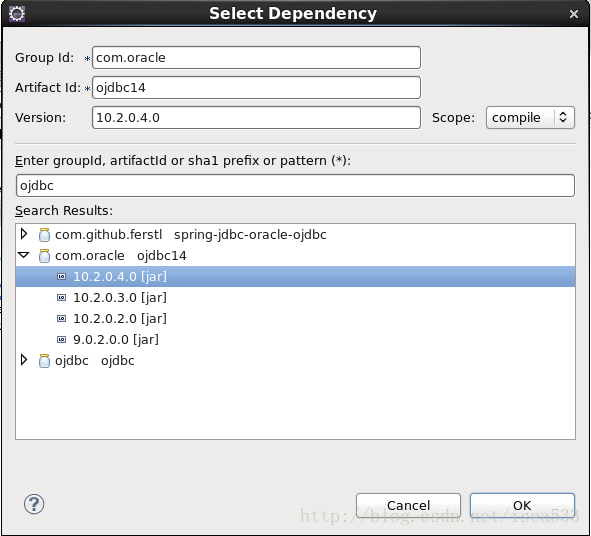591x536 pixels.
Task: Click the jar icon beside ojdbc ojdbc
Action: [x=44, y=361]
